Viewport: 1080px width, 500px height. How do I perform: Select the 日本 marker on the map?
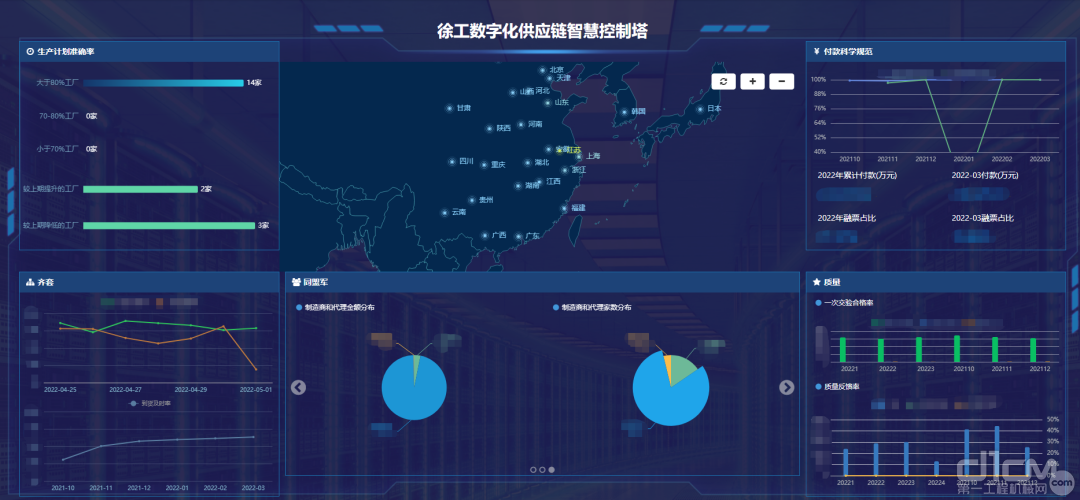click(x=700, y=109)
